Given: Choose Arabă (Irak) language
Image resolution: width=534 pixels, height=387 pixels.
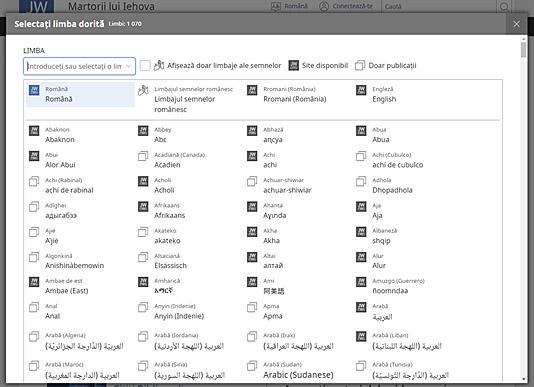Looking at the screenshot, I should pyautogui.click(x=298, y=341).
